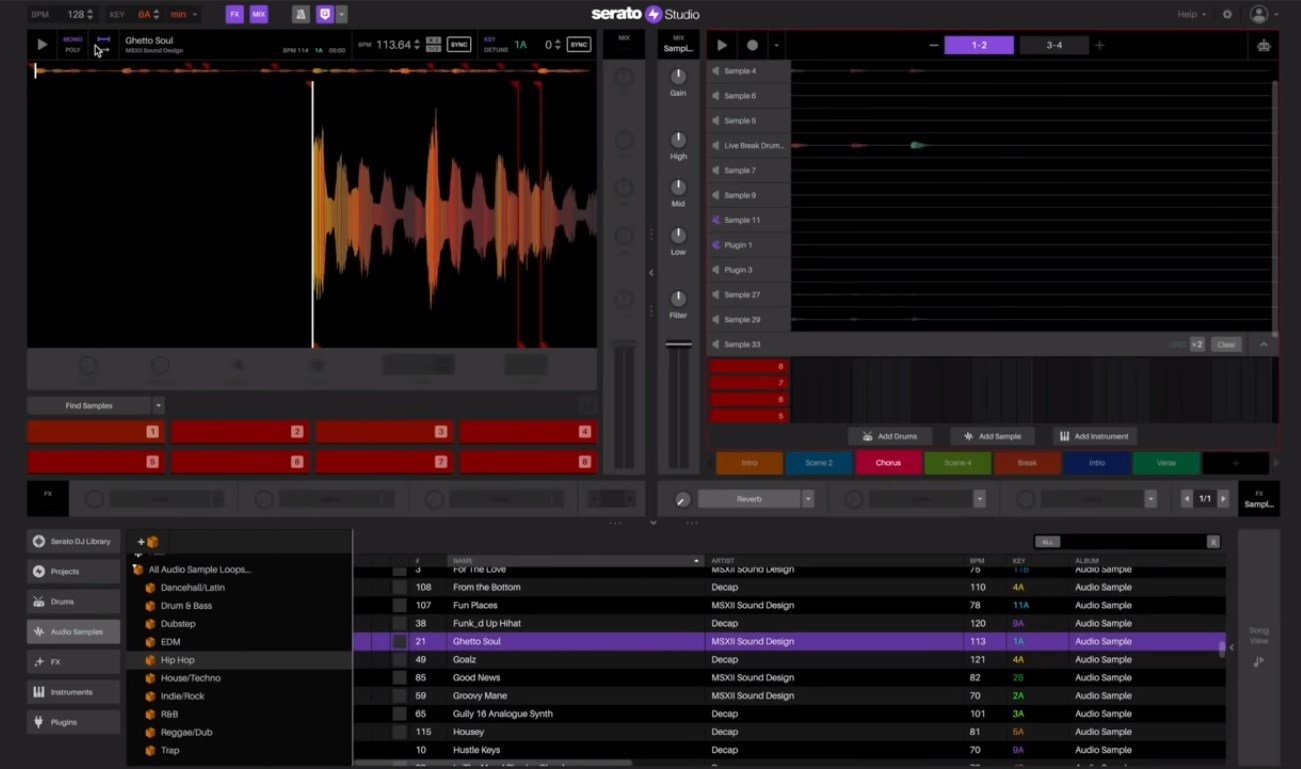Click the minus to remove bars

point(933,45)
